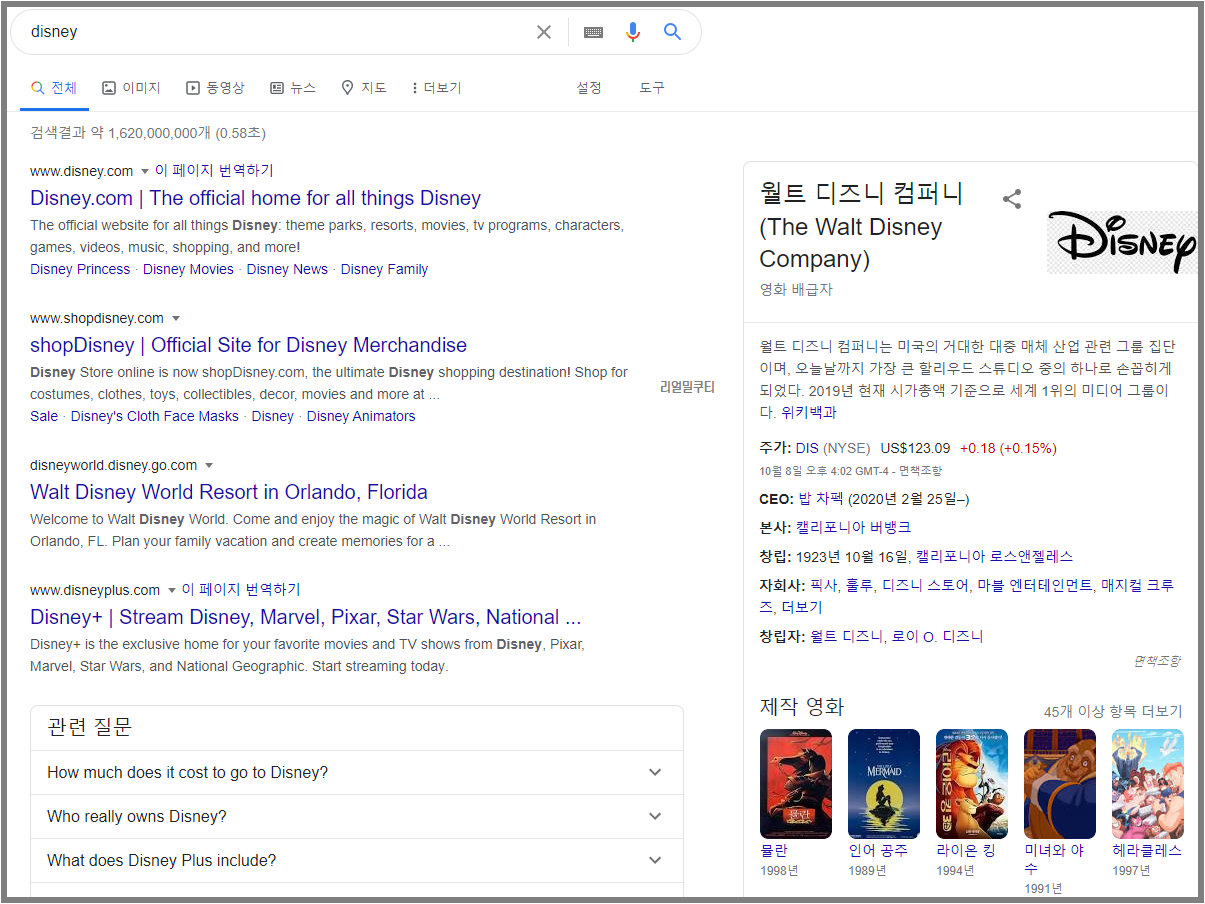The height and width of the screenshot is (904, 1205).
Task: Click the 제작 영화 section heading
Action: [802, 707]
